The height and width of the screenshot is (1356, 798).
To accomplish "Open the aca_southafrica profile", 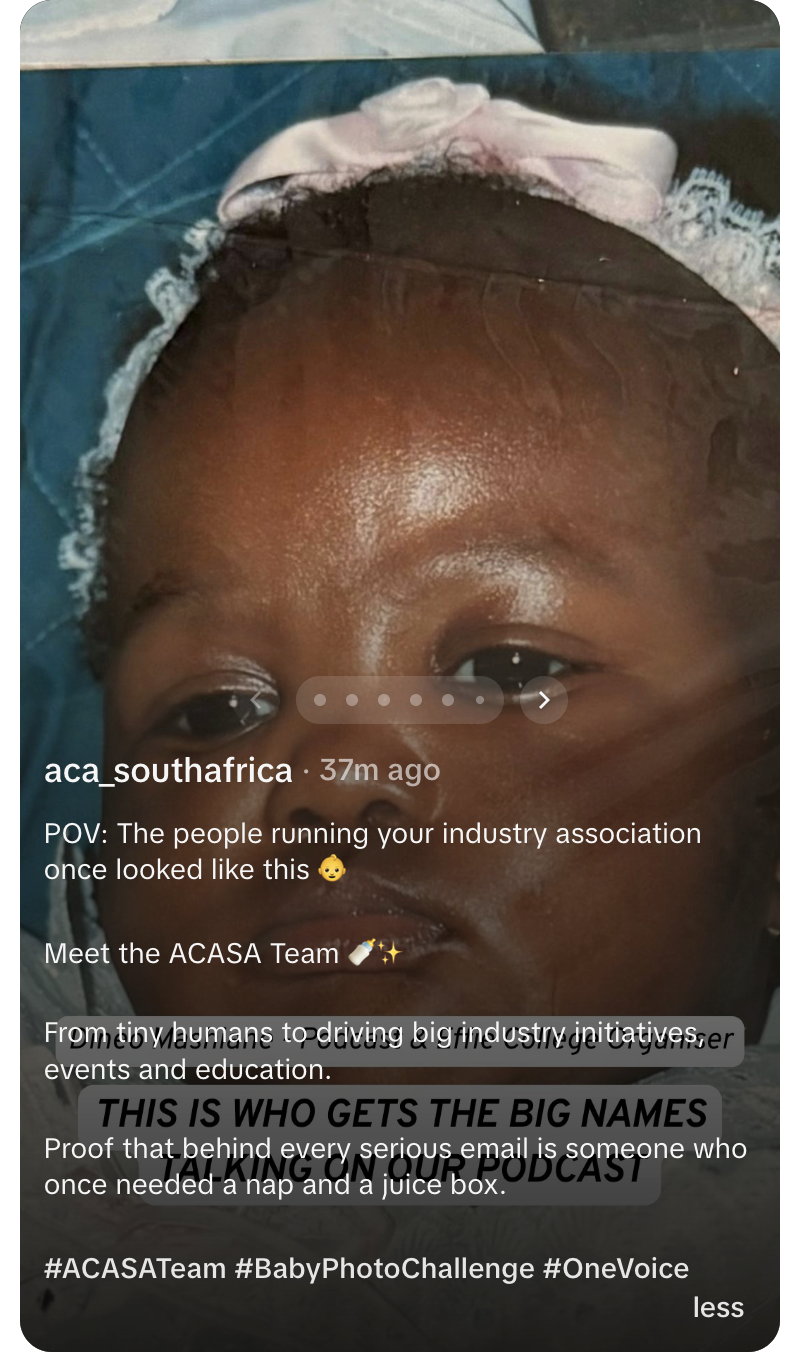I will click(x=168, y=771).
